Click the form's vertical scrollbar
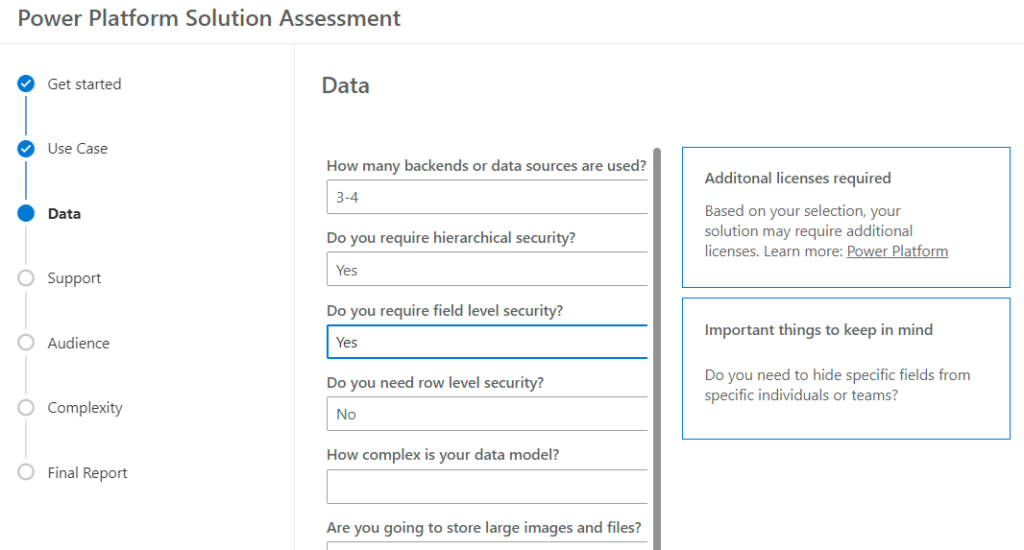 coord(657,349)
